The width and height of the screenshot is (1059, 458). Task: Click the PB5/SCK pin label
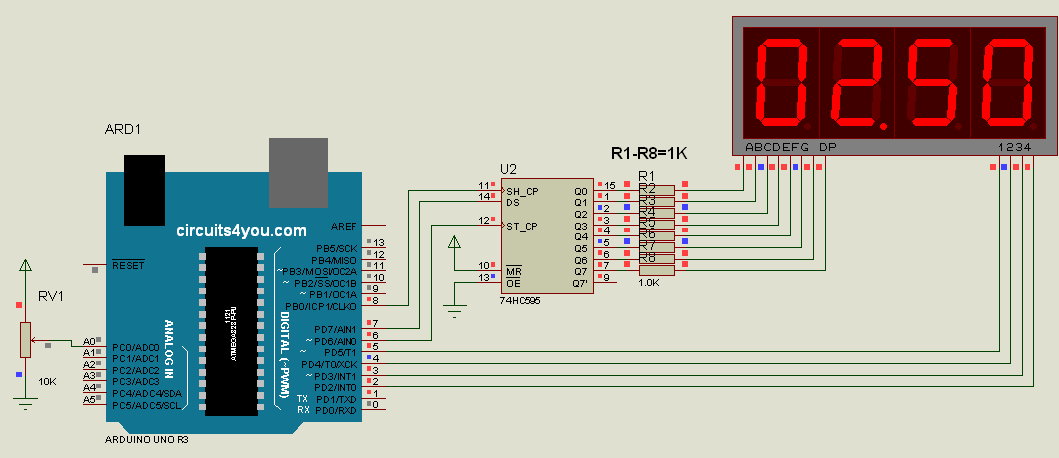tap(338, 249)
